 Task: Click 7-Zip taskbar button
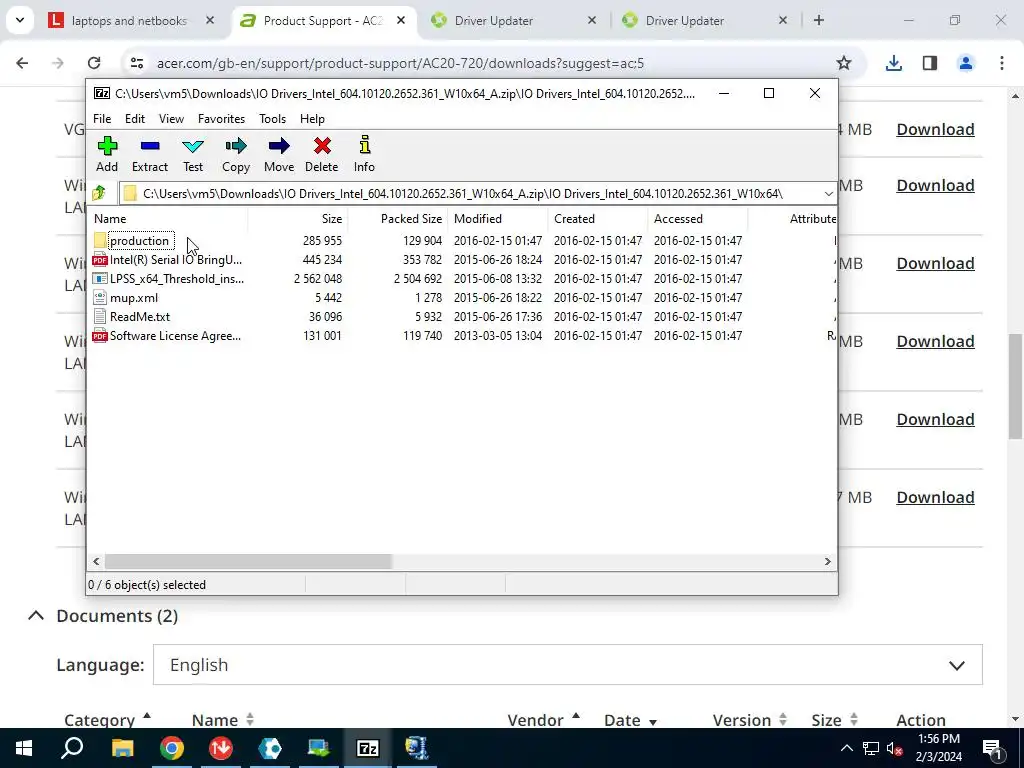(x=368, y=748)
